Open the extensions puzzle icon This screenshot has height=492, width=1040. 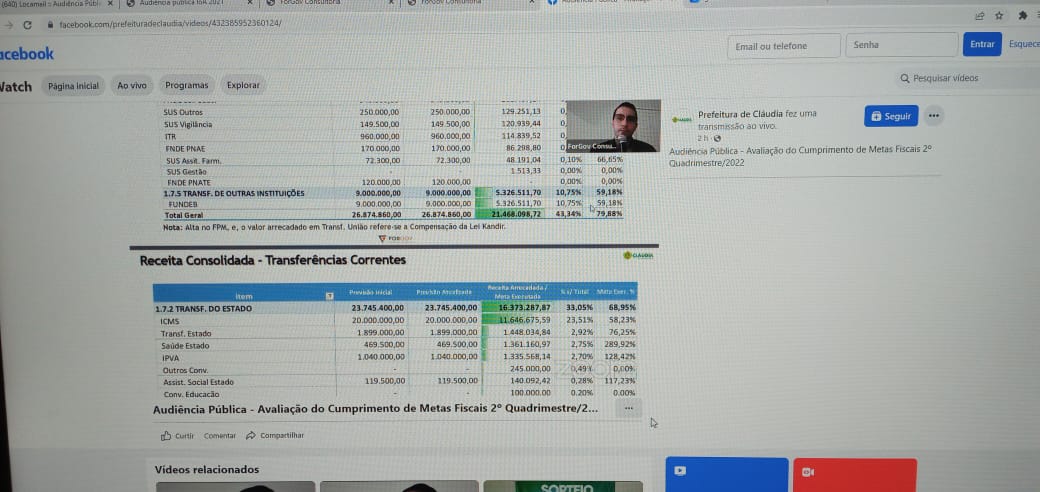click(x=1022, y=16)
